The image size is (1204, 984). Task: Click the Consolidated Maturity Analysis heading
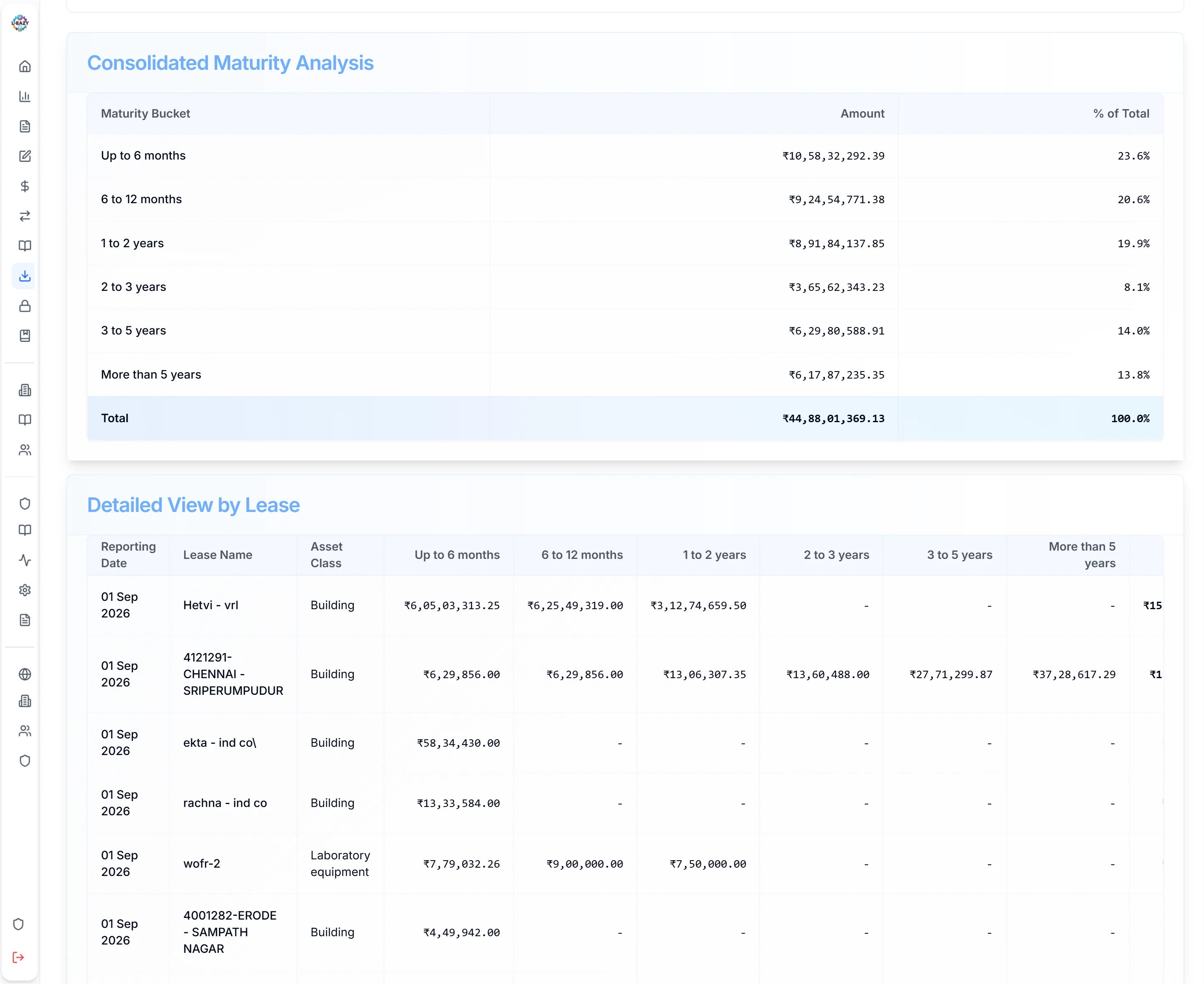(230, 63)
